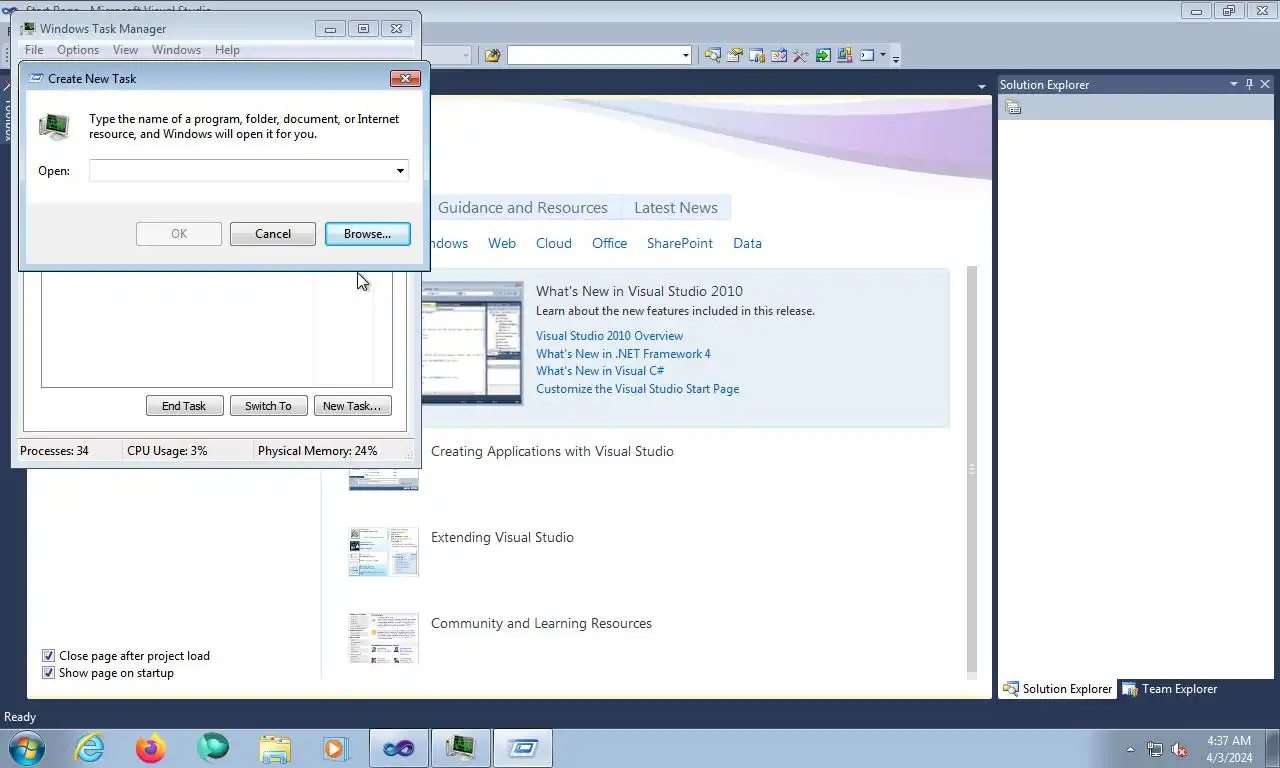Screen dimensions: 1280x768
Task: Select the Data category tab
Action: [747, 243]
